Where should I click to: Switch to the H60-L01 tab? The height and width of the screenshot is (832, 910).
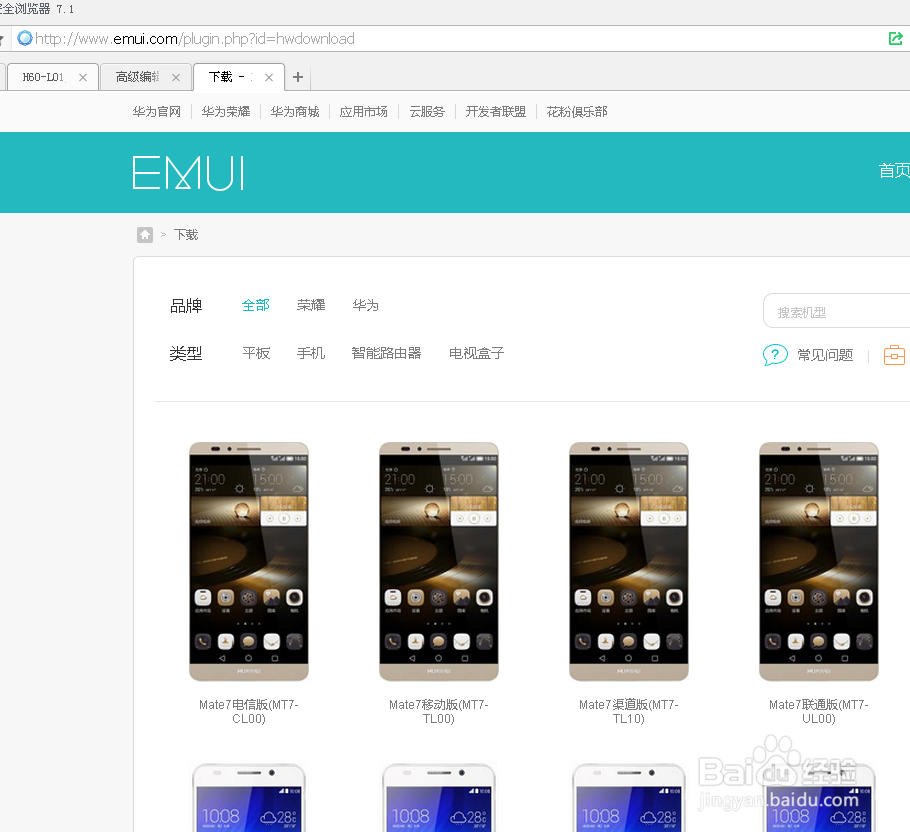43,76
